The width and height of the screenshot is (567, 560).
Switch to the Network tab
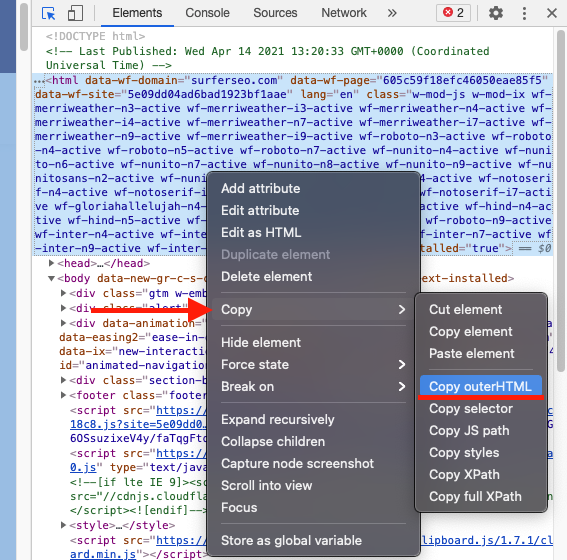344,13
